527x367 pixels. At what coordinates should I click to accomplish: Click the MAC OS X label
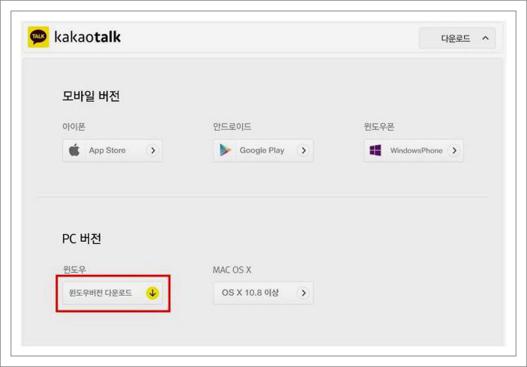[232, 270]
